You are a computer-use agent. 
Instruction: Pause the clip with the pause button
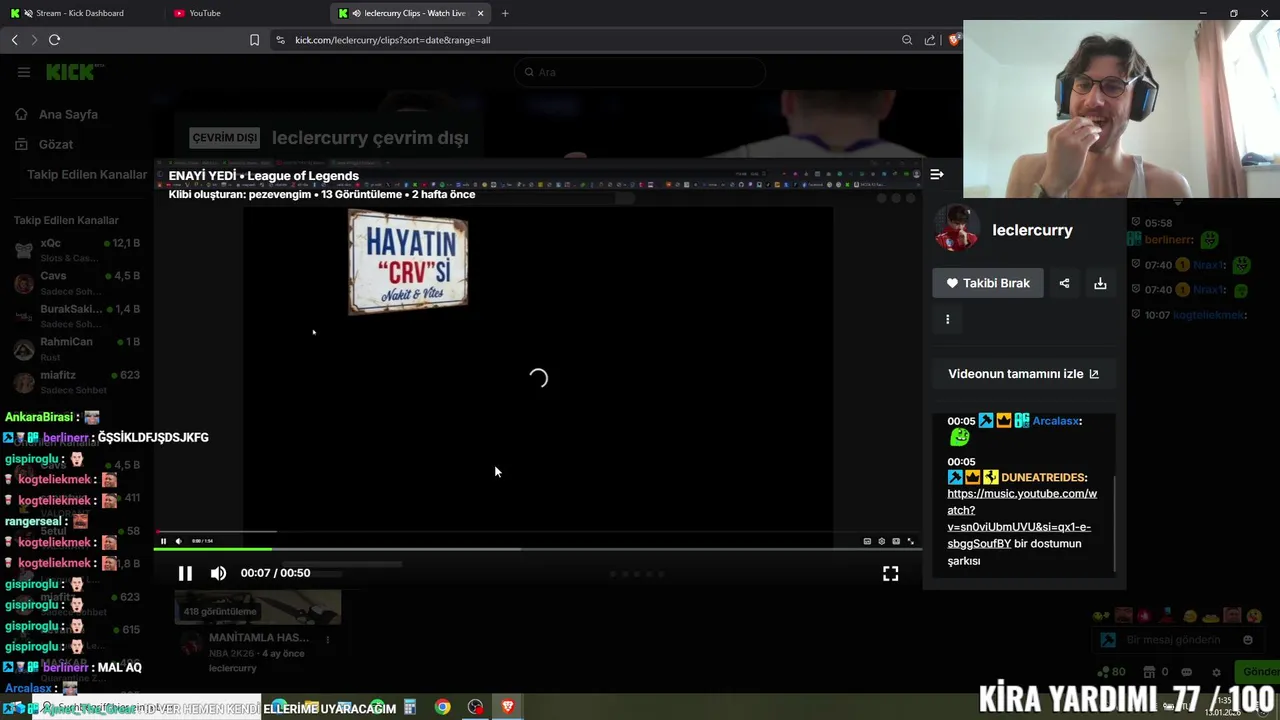tap(185, 573)
